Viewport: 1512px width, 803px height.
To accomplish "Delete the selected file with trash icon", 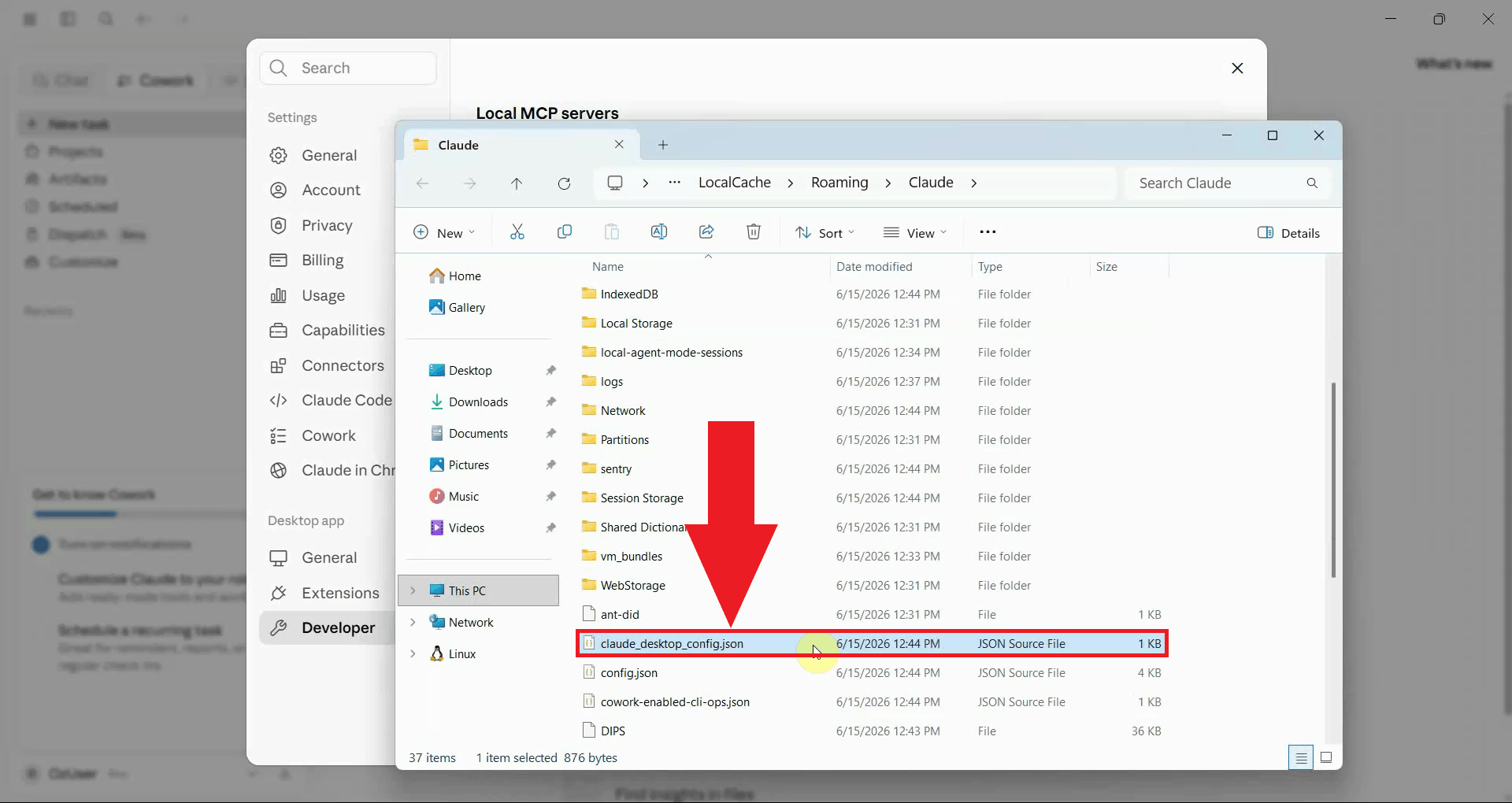I will click(753, 232).
